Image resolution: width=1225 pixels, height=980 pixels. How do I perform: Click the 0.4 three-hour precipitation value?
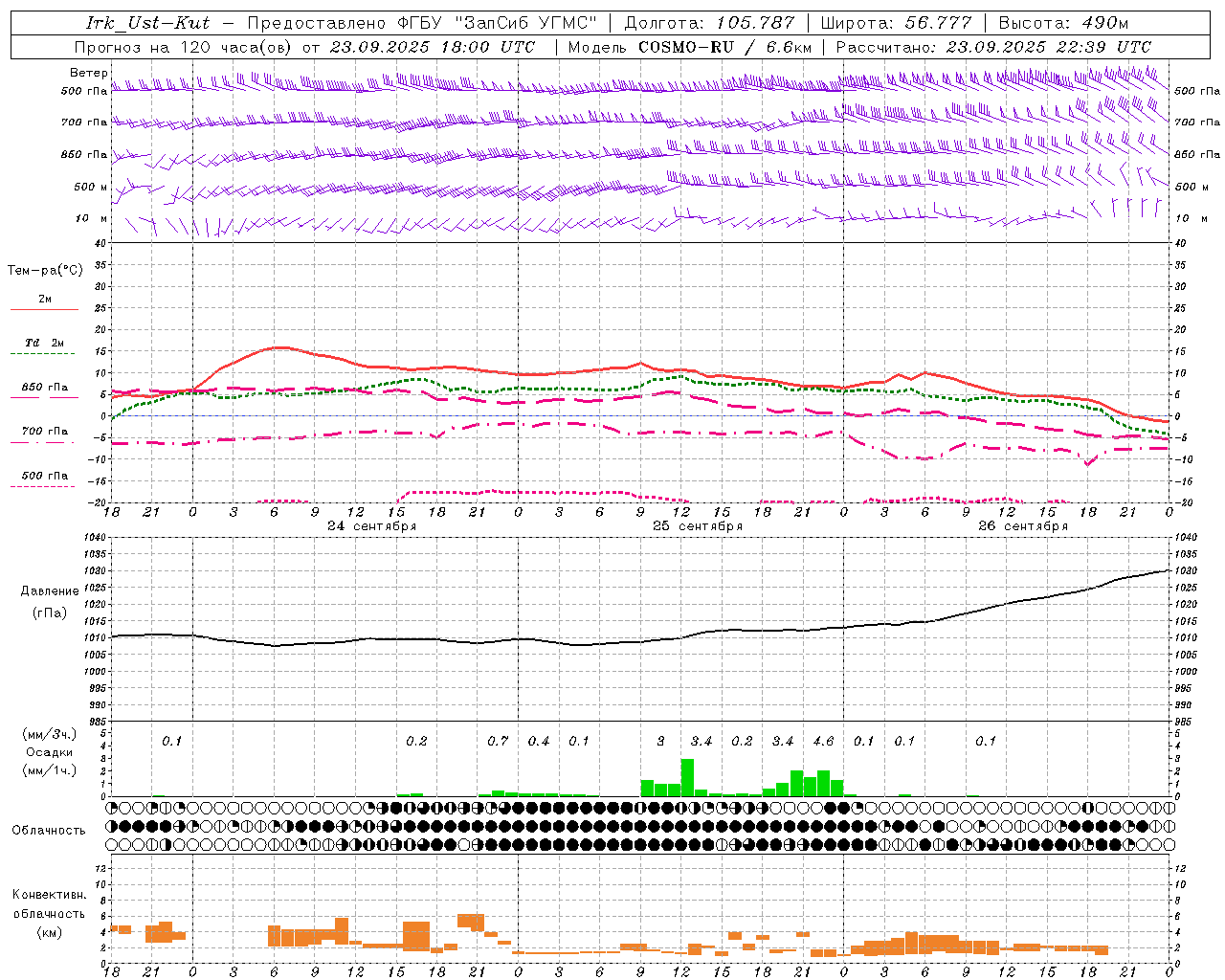pos(539,741)
